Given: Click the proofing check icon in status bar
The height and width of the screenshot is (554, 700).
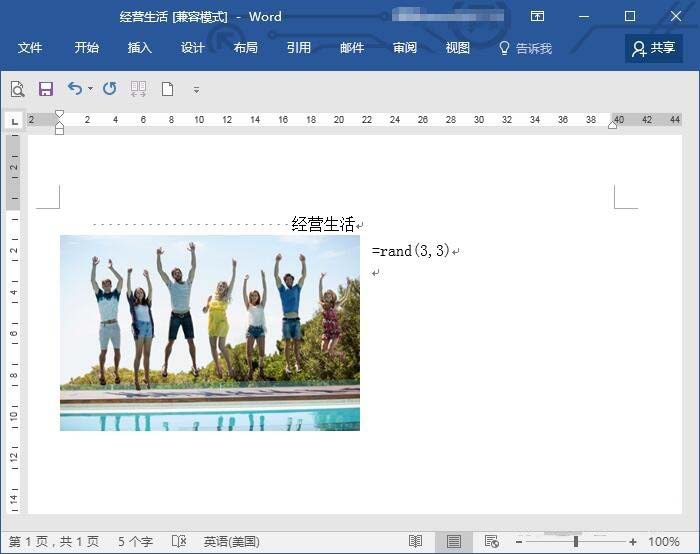Looking at the screenshot, I should 179,541.
